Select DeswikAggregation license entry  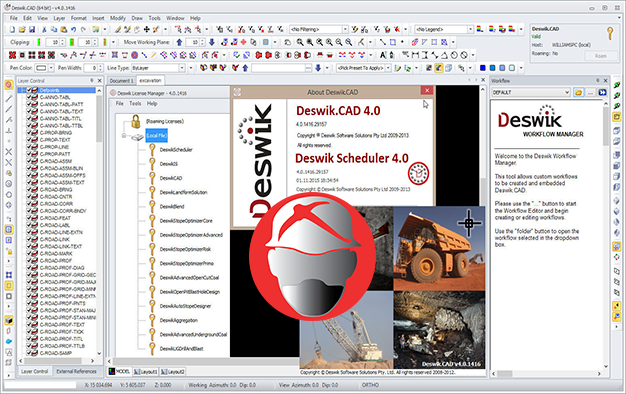(178, 320)
